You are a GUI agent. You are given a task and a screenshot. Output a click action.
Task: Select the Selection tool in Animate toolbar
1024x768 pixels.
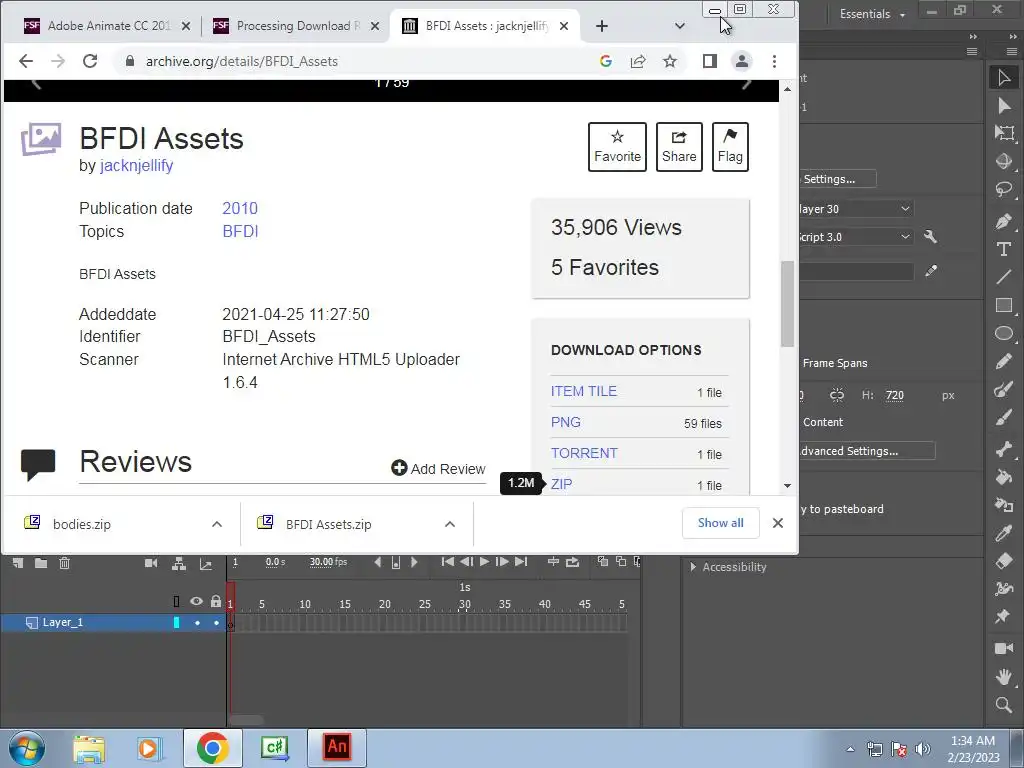(1004, 77)
